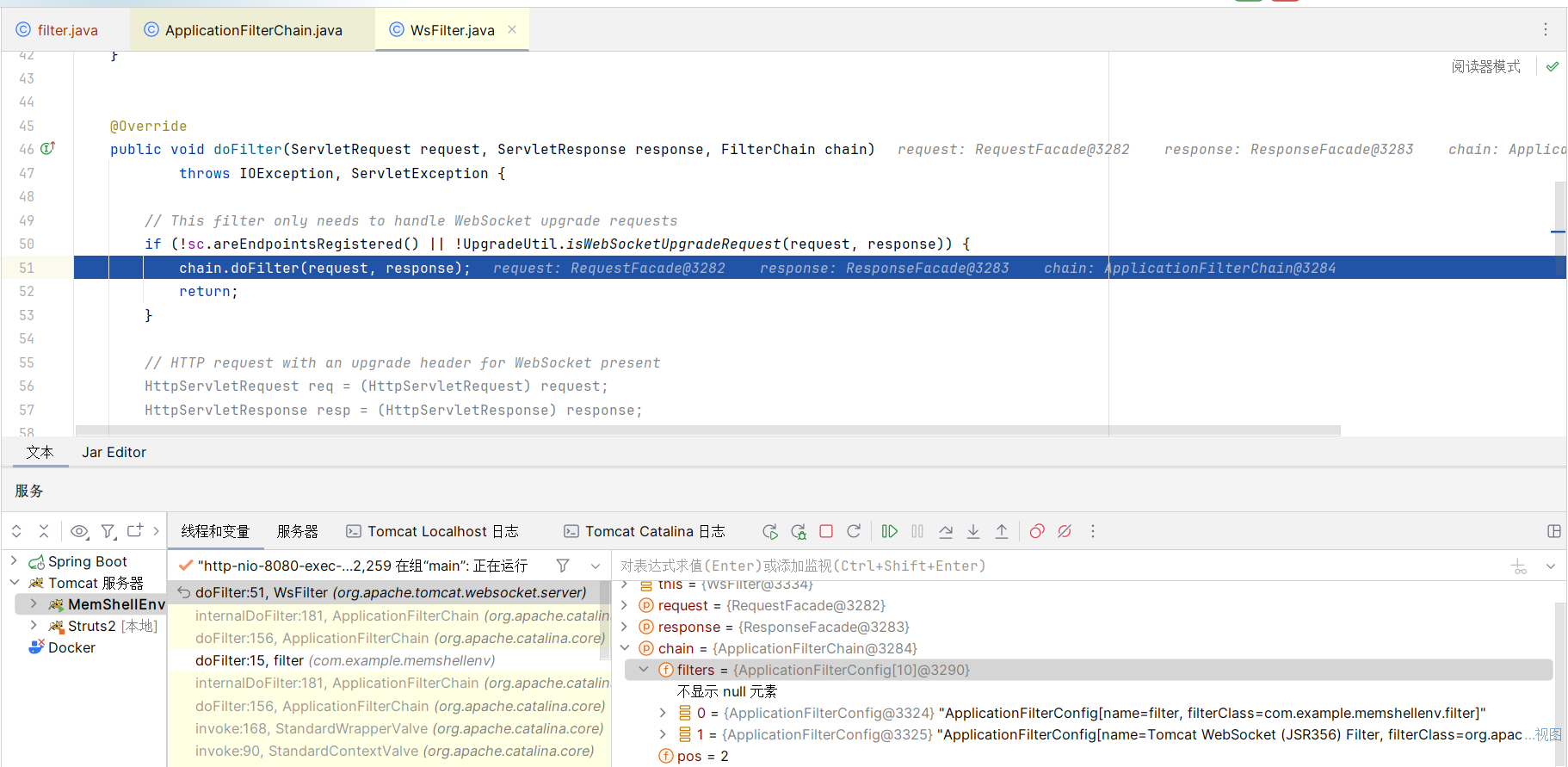Click the truncated 视图 view link

(1548, 734)
